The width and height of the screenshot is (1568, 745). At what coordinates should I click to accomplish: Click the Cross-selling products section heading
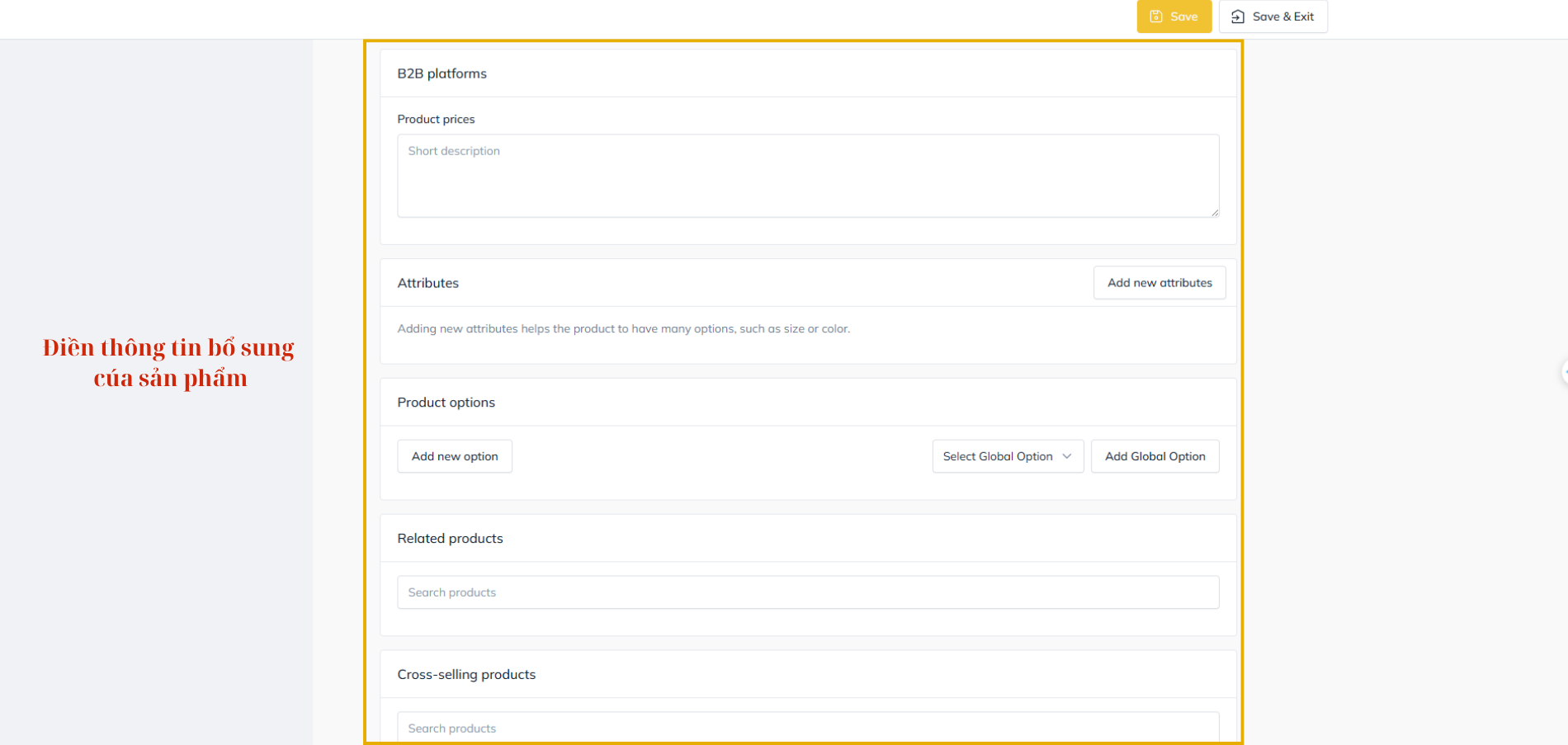[466, 674]
